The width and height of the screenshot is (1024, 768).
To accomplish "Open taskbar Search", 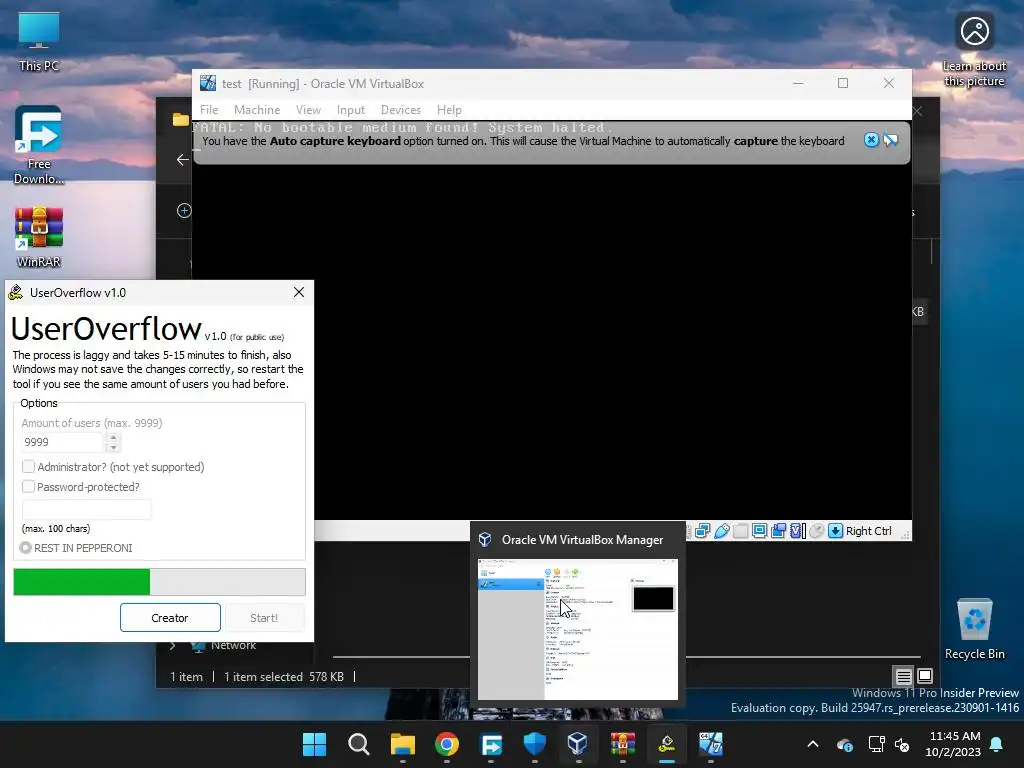I will pos(359,744).
